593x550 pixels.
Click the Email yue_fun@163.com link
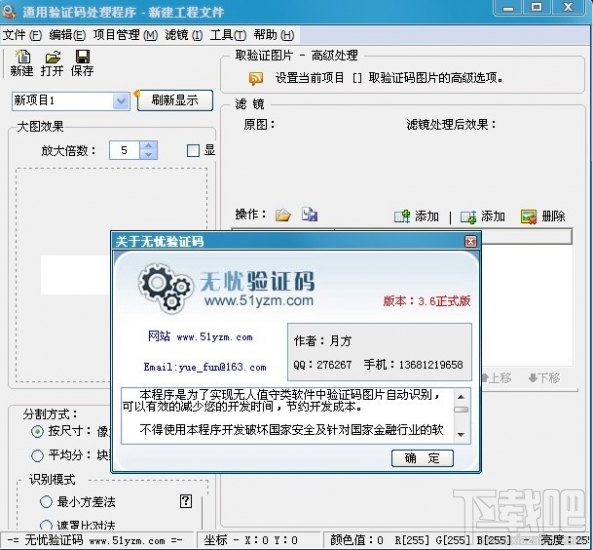(x=205, y=367)
